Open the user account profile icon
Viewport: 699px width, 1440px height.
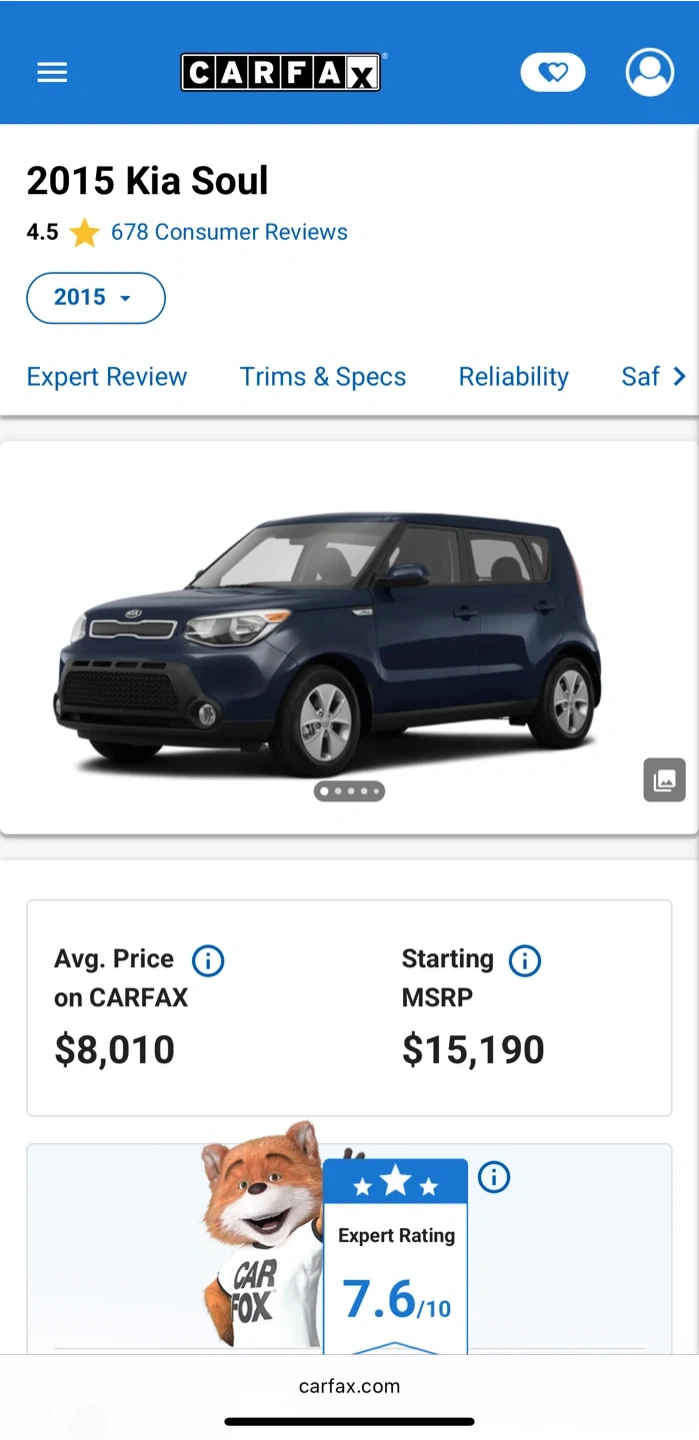click(650, 73)
